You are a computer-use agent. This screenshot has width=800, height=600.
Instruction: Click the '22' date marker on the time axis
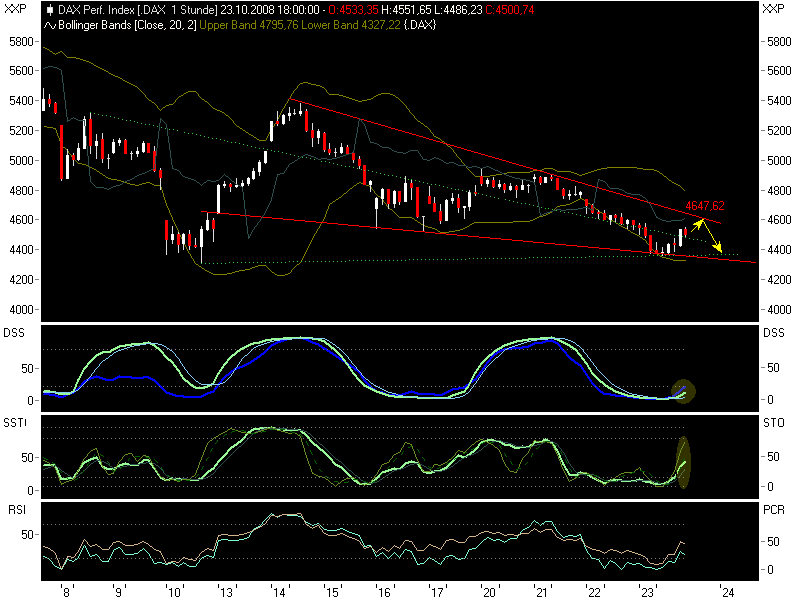pyautogui.click(x=595, y=592)
